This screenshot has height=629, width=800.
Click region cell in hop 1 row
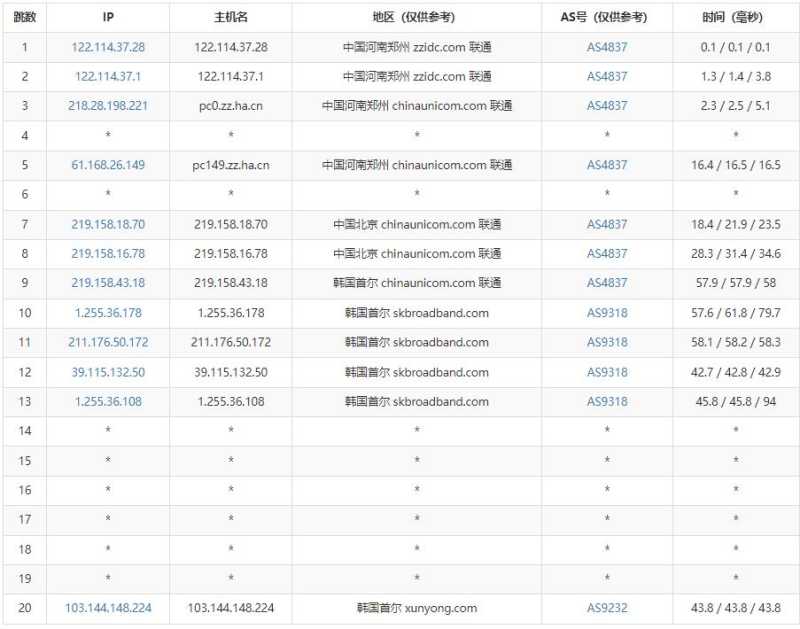(x=417, y=47)
